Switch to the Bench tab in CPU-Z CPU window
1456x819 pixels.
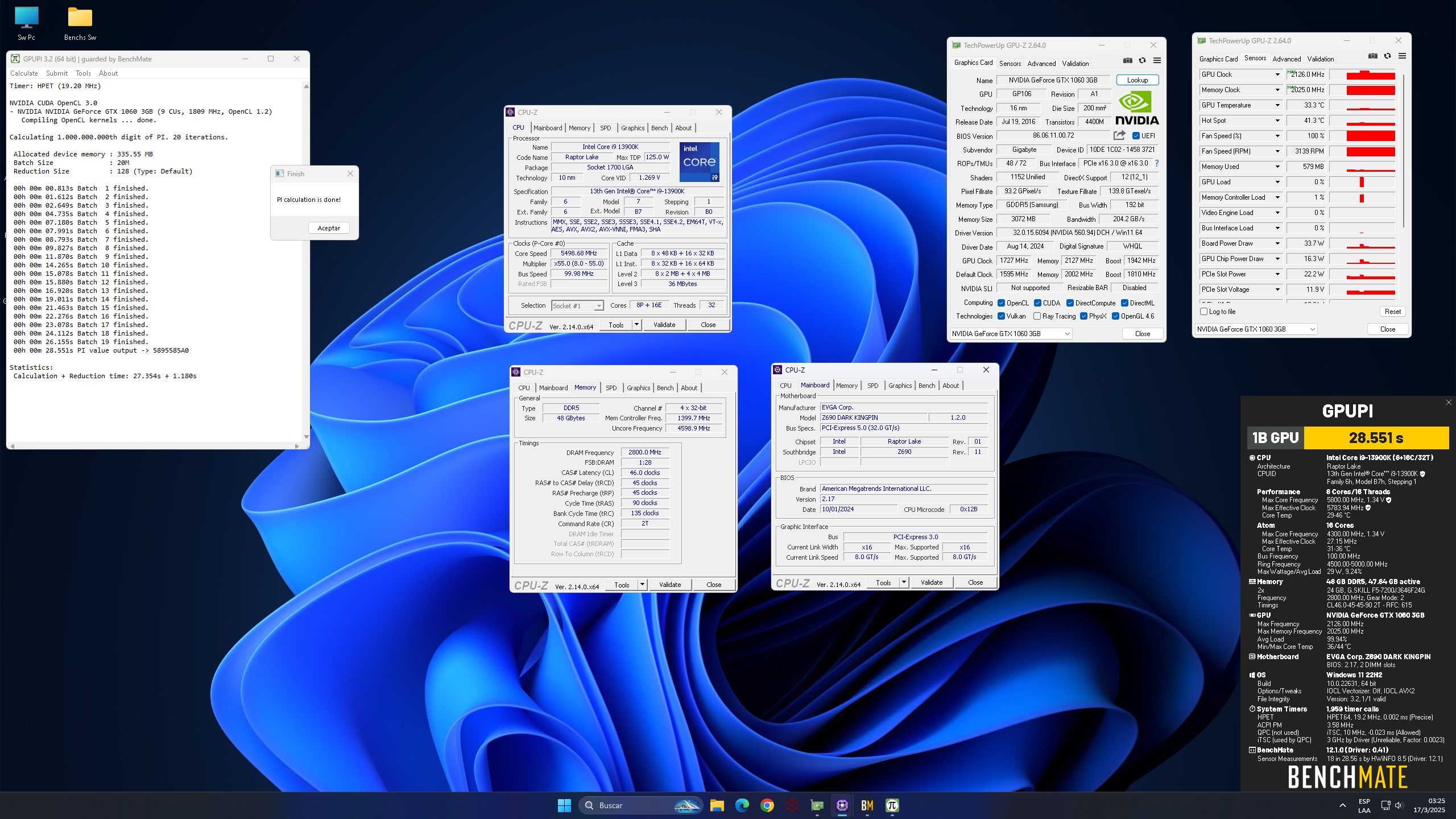[x=660, y=128]
